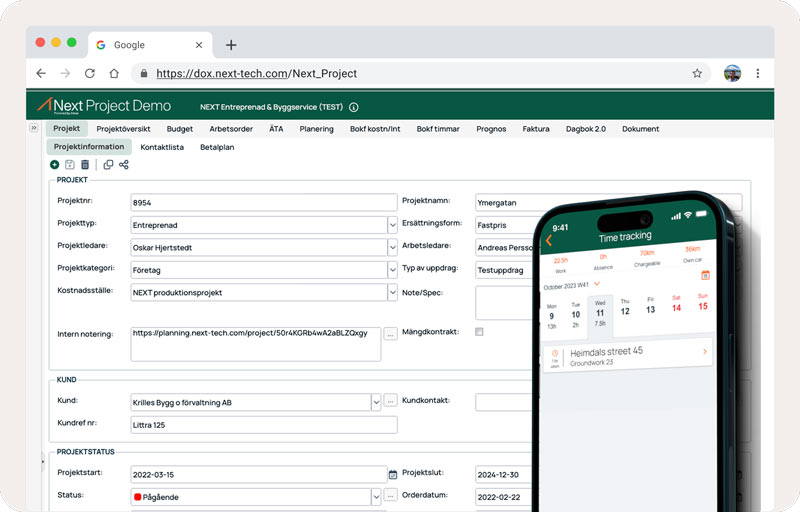Tap the calendar icon in Time tracking

coord(705,275)
